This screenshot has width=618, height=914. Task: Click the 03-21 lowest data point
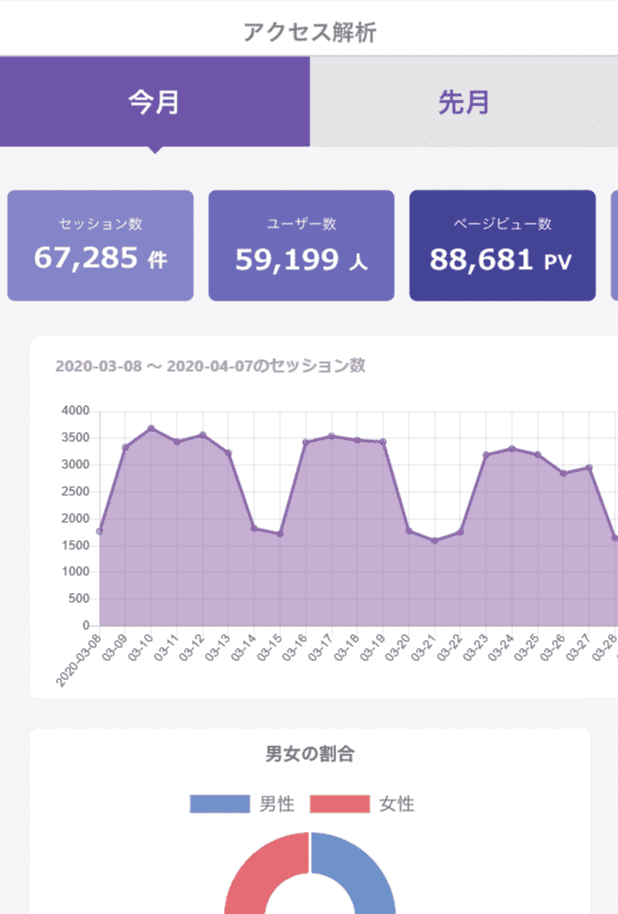[x=435, y=541]
